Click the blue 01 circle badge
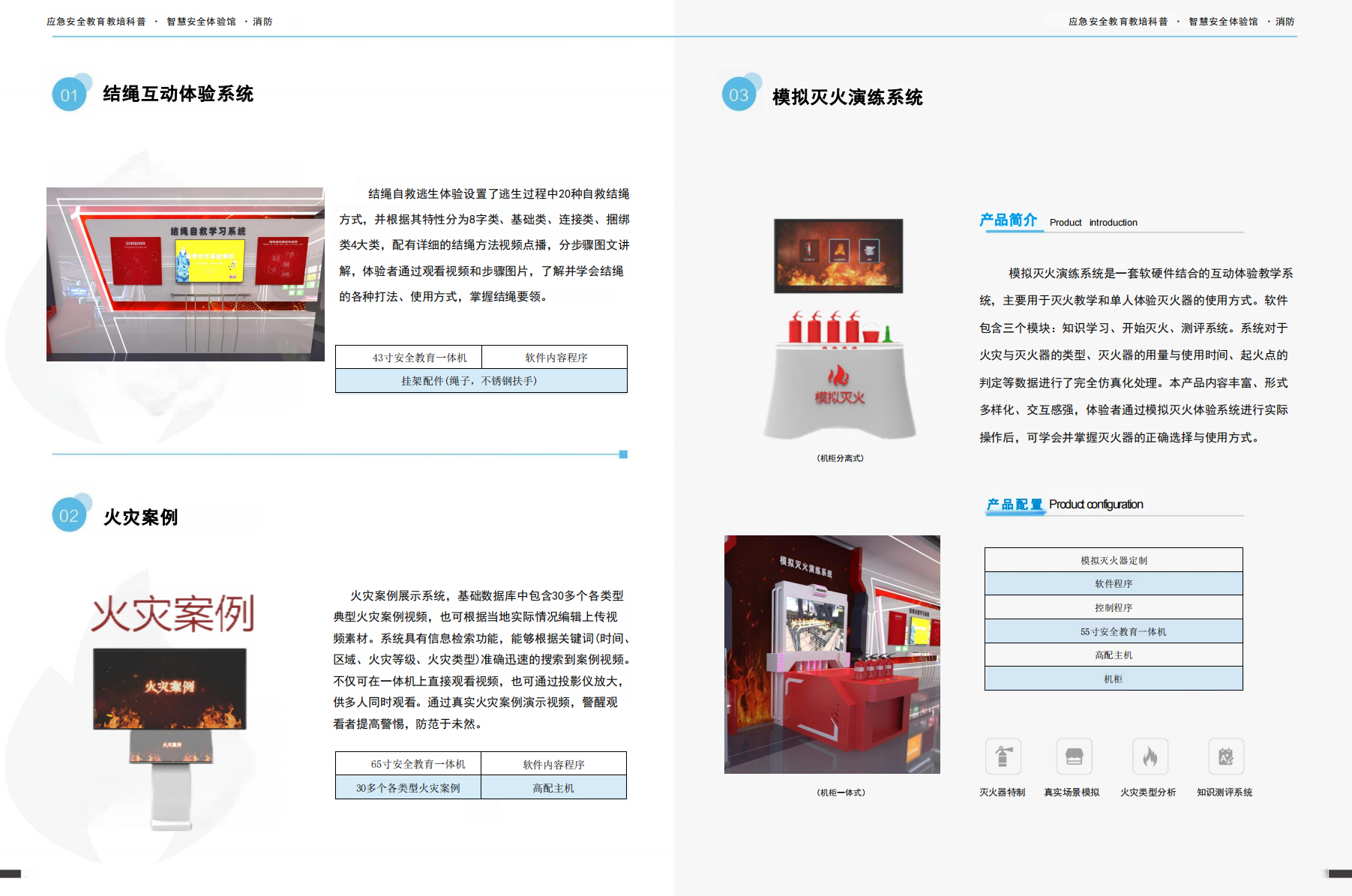Screen dimensions: 1352x896 [70, 95]
